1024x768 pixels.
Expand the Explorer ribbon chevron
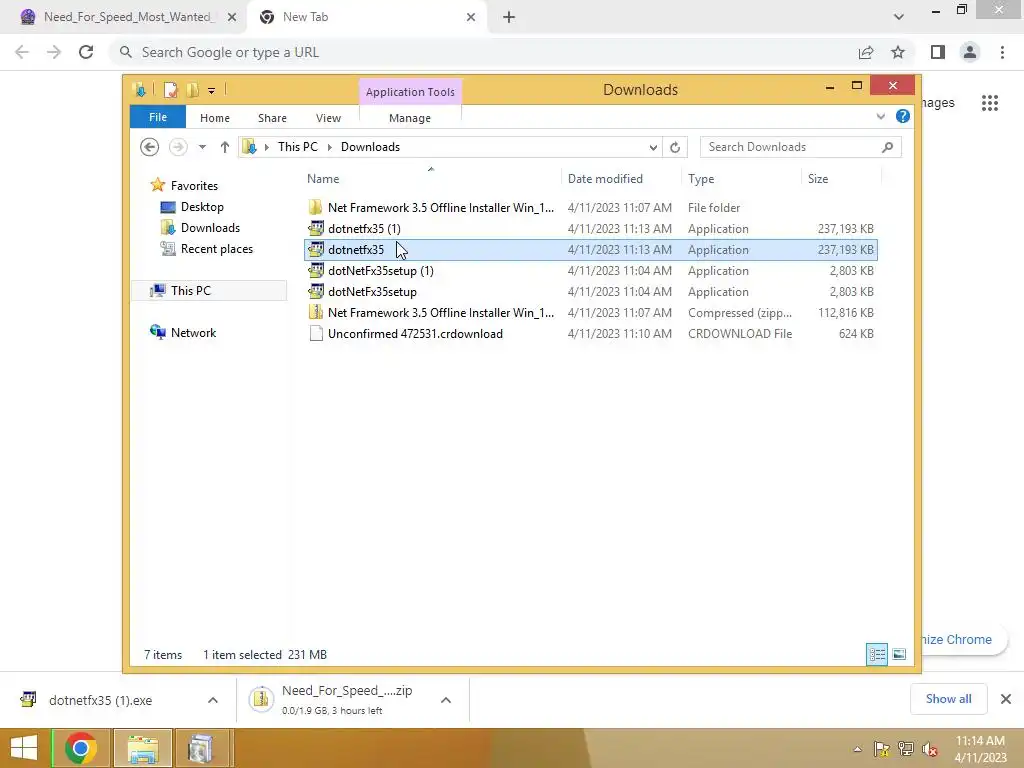coord(880,116)
